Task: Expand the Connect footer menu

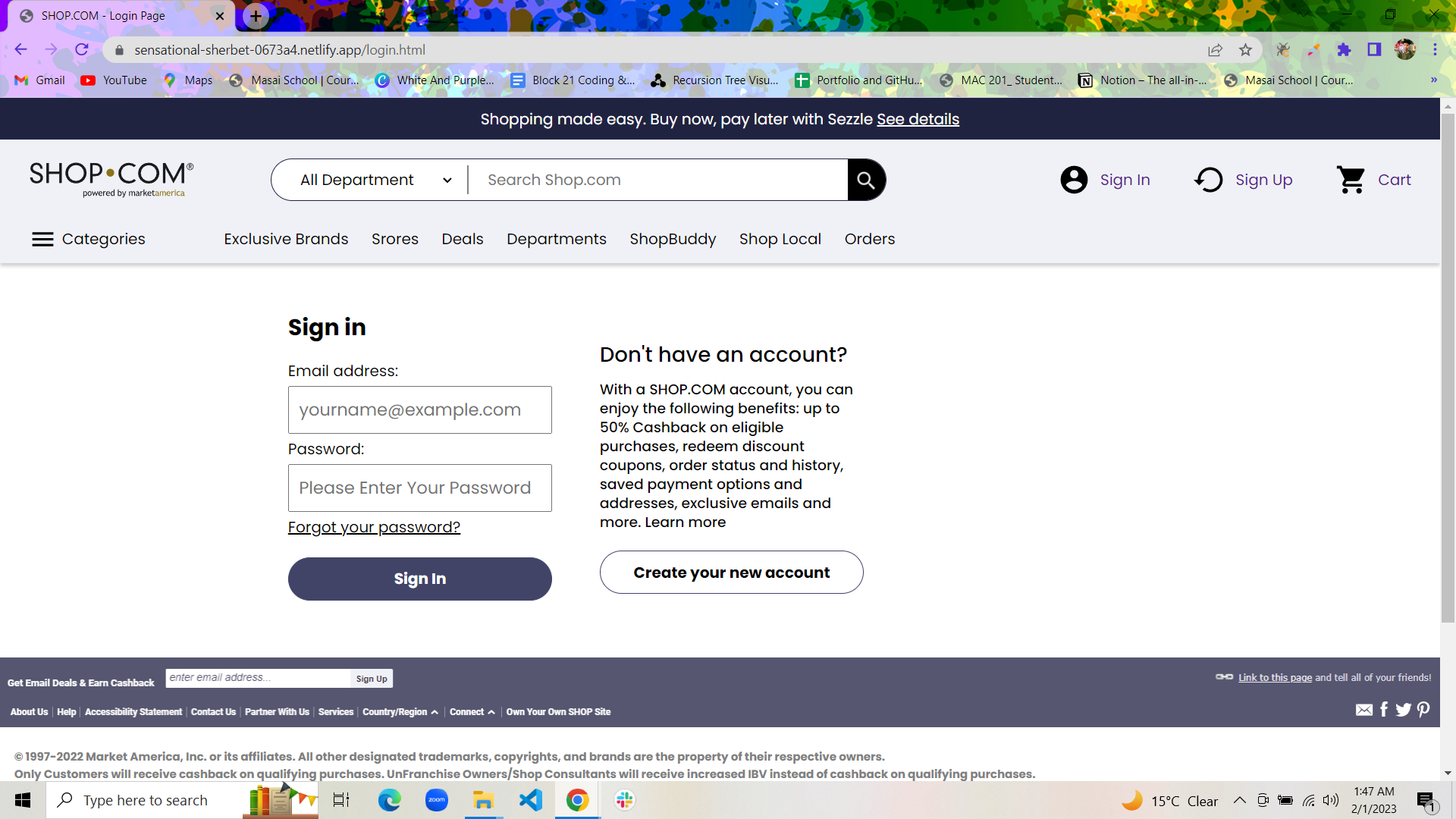Action: coord(472,712)
